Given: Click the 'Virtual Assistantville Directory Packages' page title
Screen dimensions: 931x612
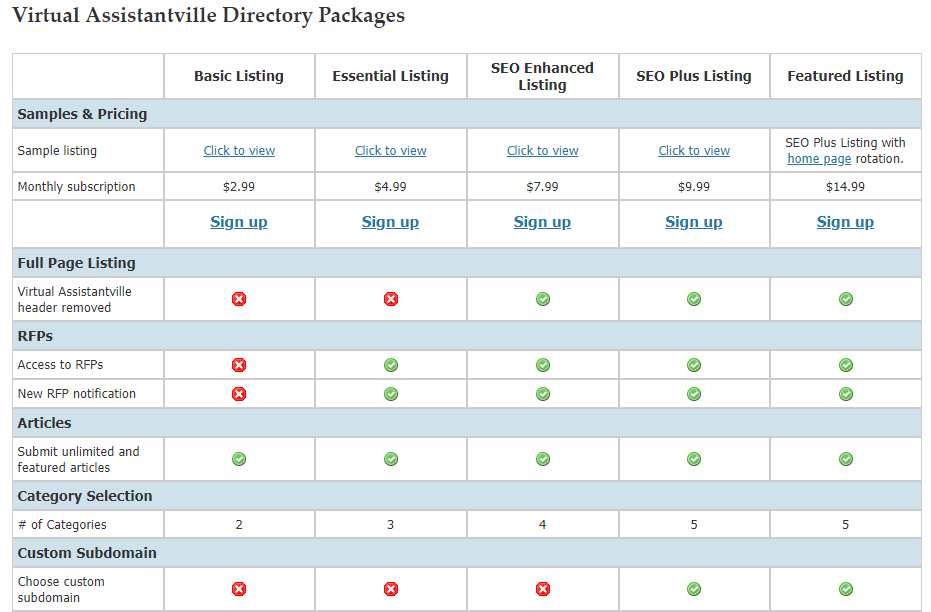Looking at the screenshot, I should [x=208, y=15].
